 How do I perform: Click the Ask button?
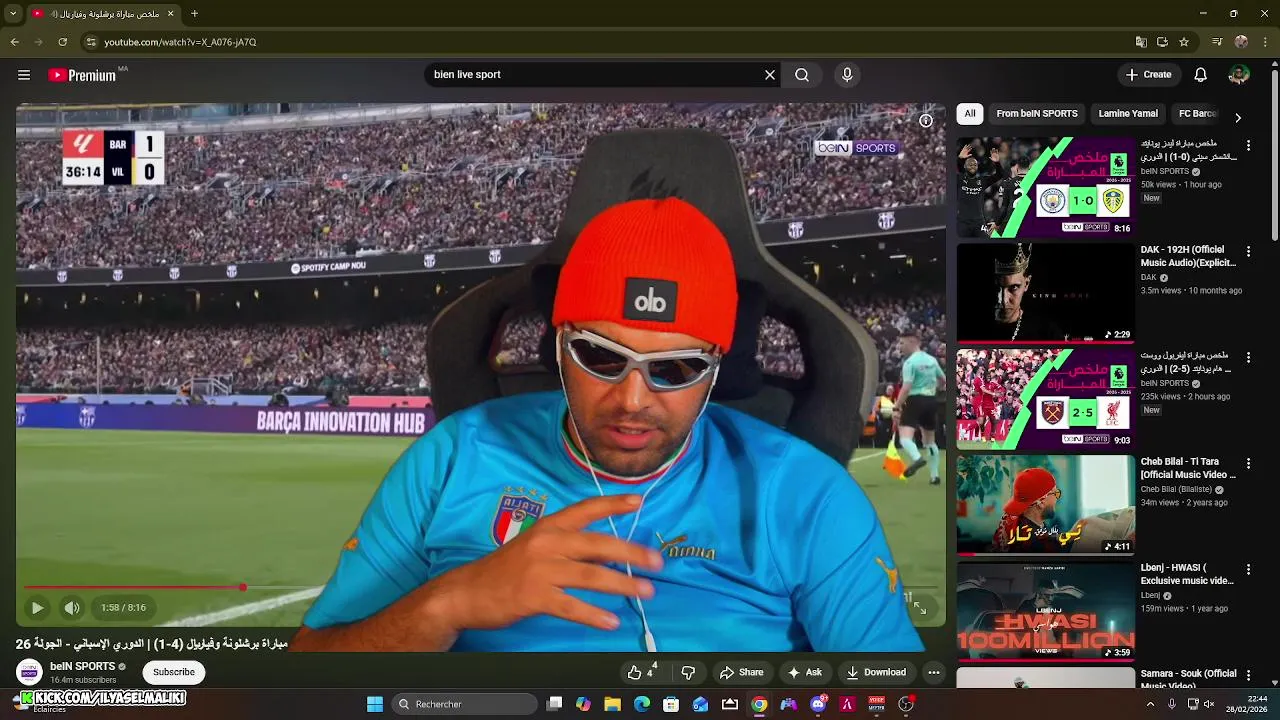(x=805, y=672)
